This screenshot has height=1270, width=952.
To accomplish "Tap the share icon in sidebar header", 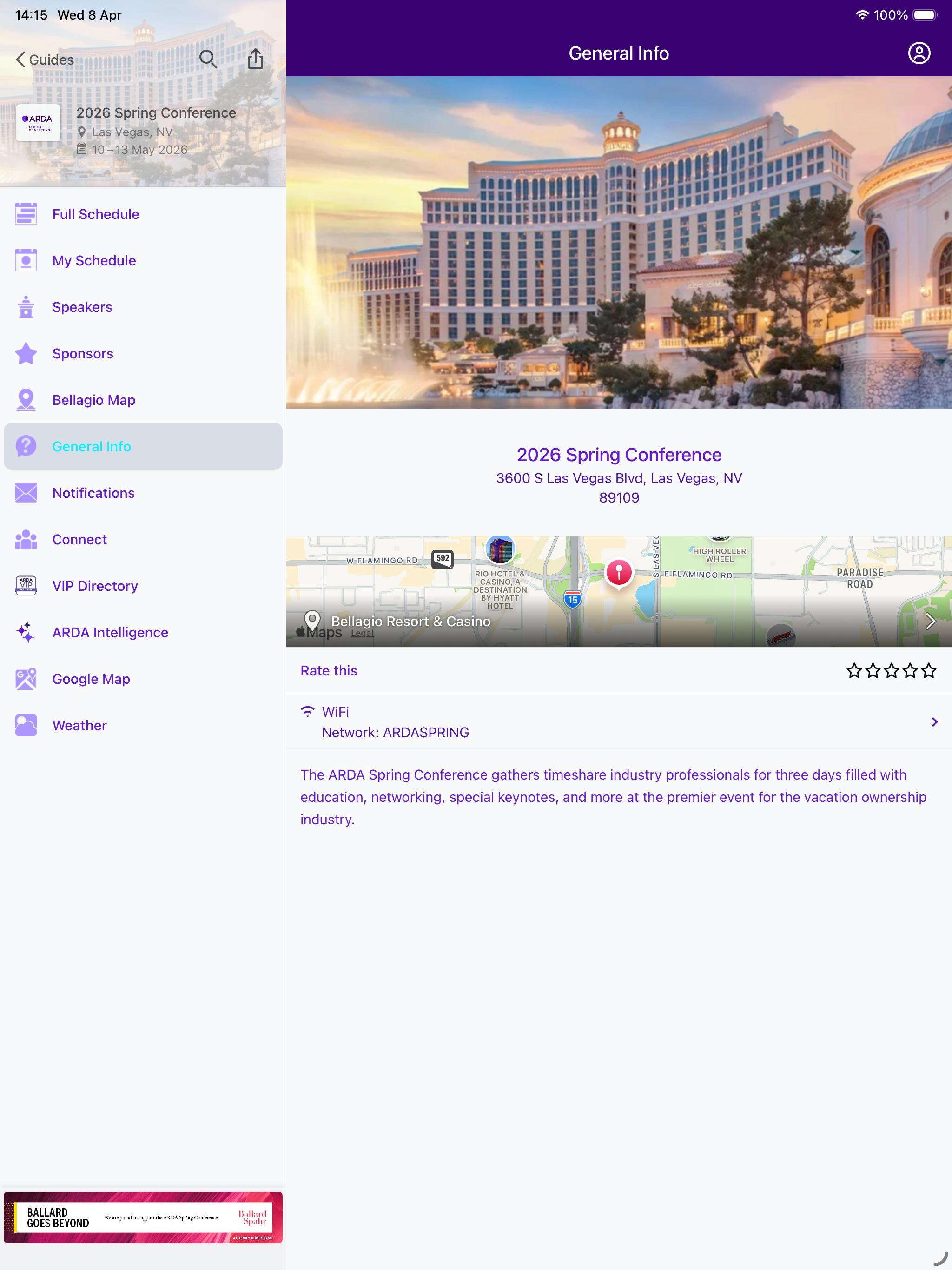I will click(x=256, y=59).
